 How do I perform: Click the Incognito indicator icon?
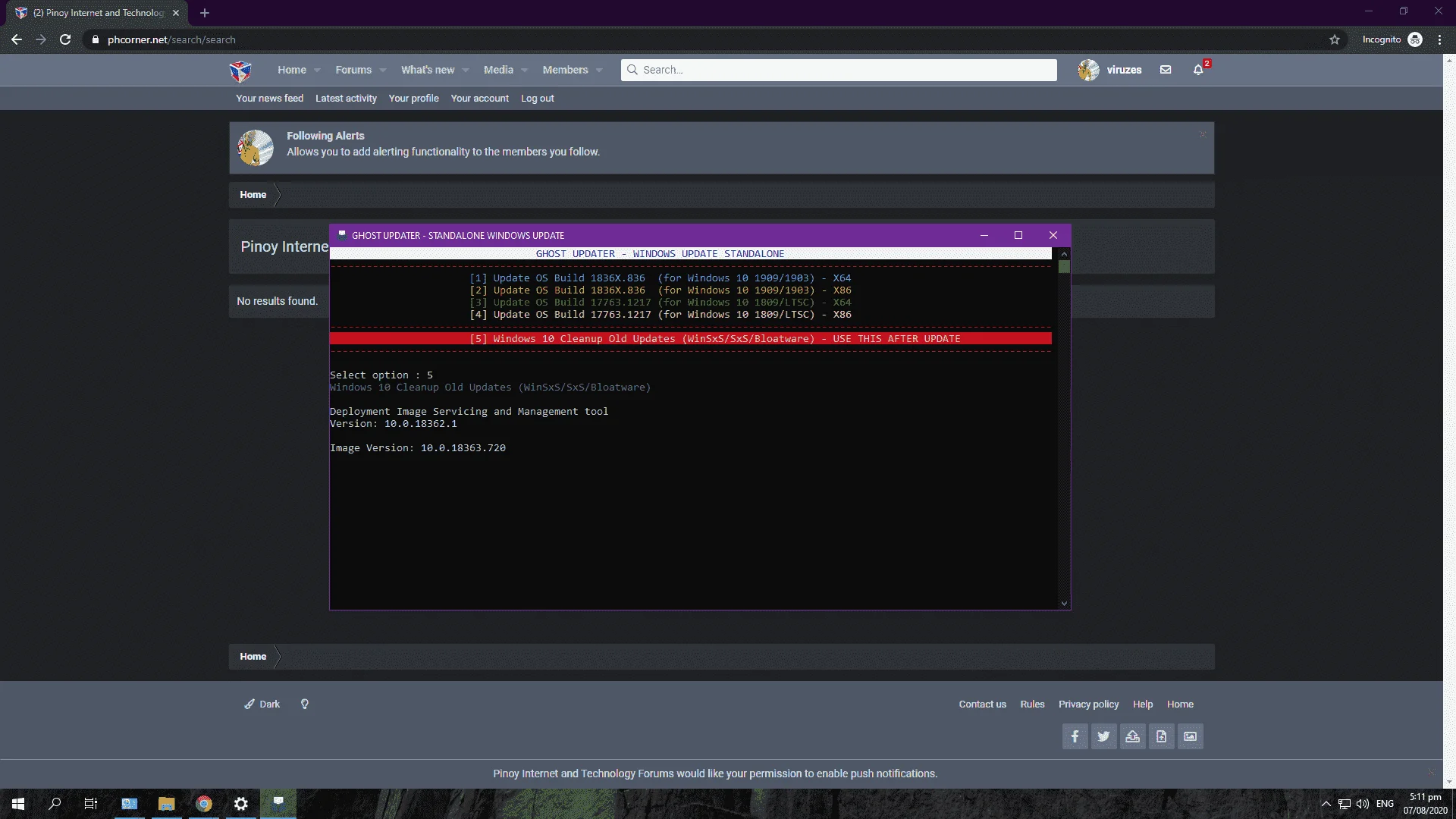click(1415, 39)
